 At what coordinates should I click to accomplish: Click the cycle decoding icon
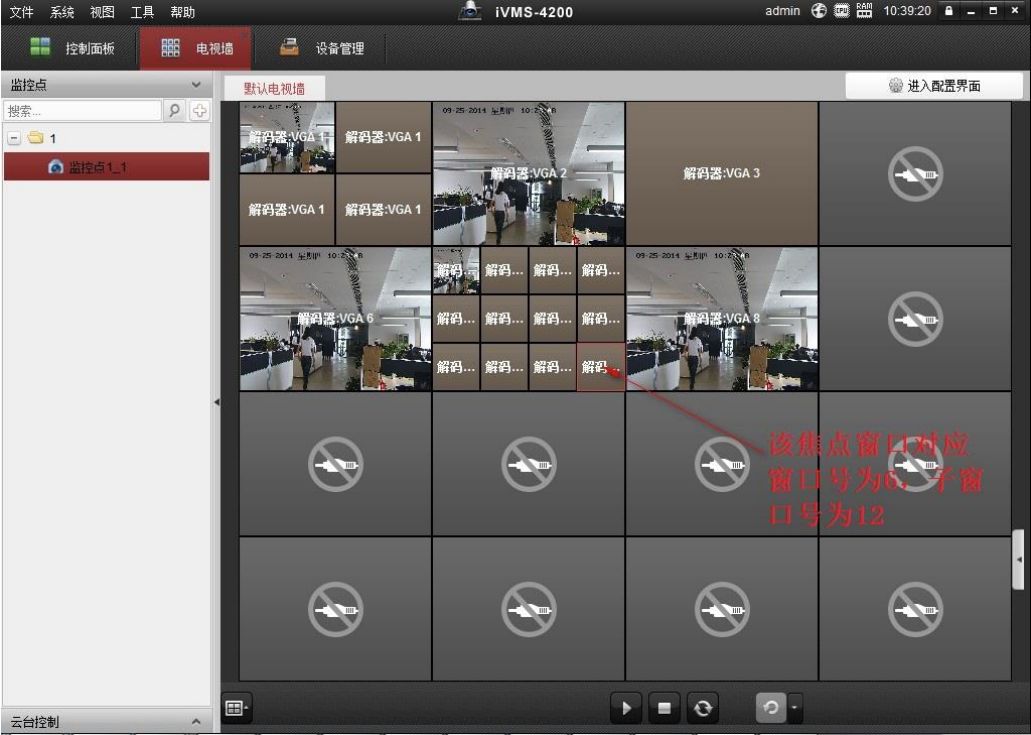(x=769, y=708)
